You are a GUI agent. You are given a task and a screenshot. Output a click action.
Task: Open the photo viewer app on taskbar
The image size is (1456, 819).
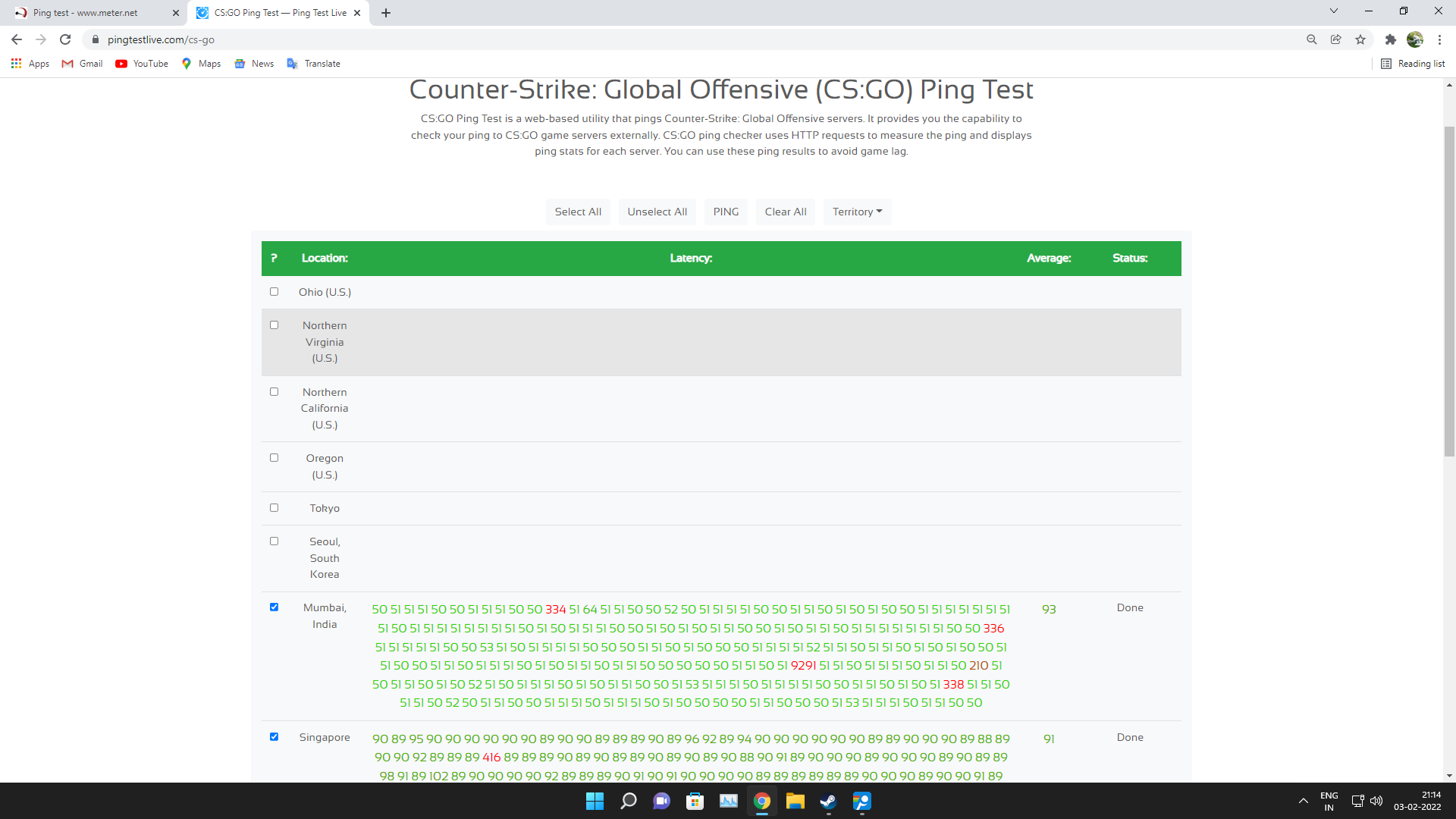click(729, 801)
